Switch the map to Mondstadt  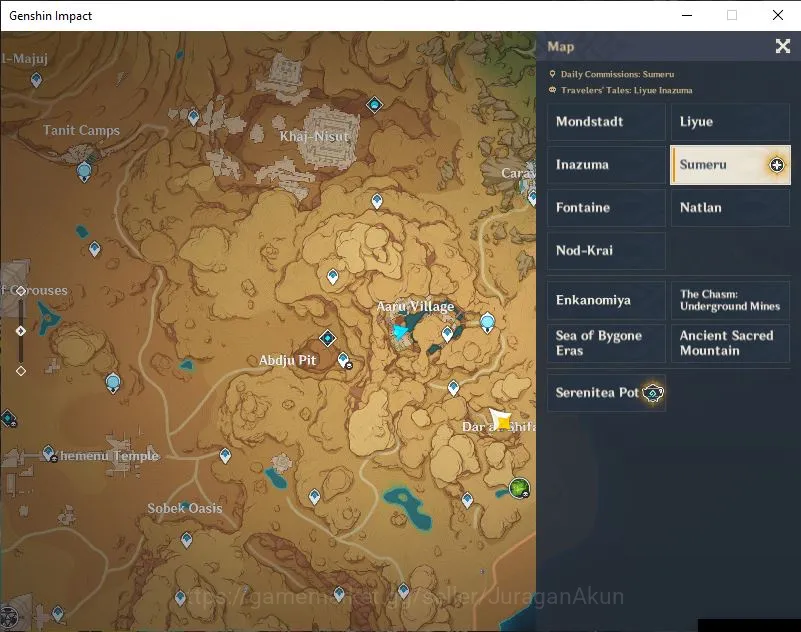606,122
